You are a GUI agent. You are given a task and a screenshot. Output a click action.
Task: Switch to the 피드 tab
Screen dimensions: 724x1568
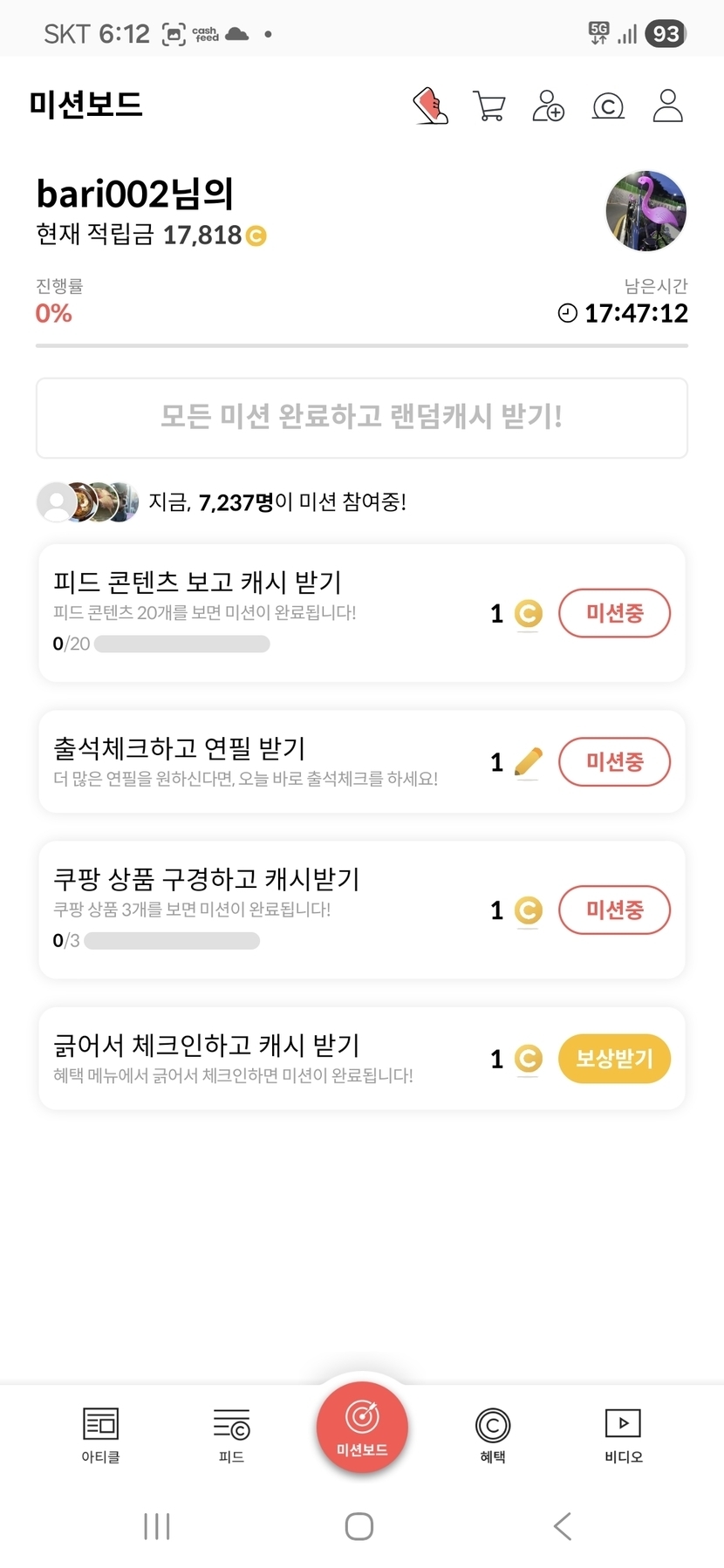pos(231,1435)
